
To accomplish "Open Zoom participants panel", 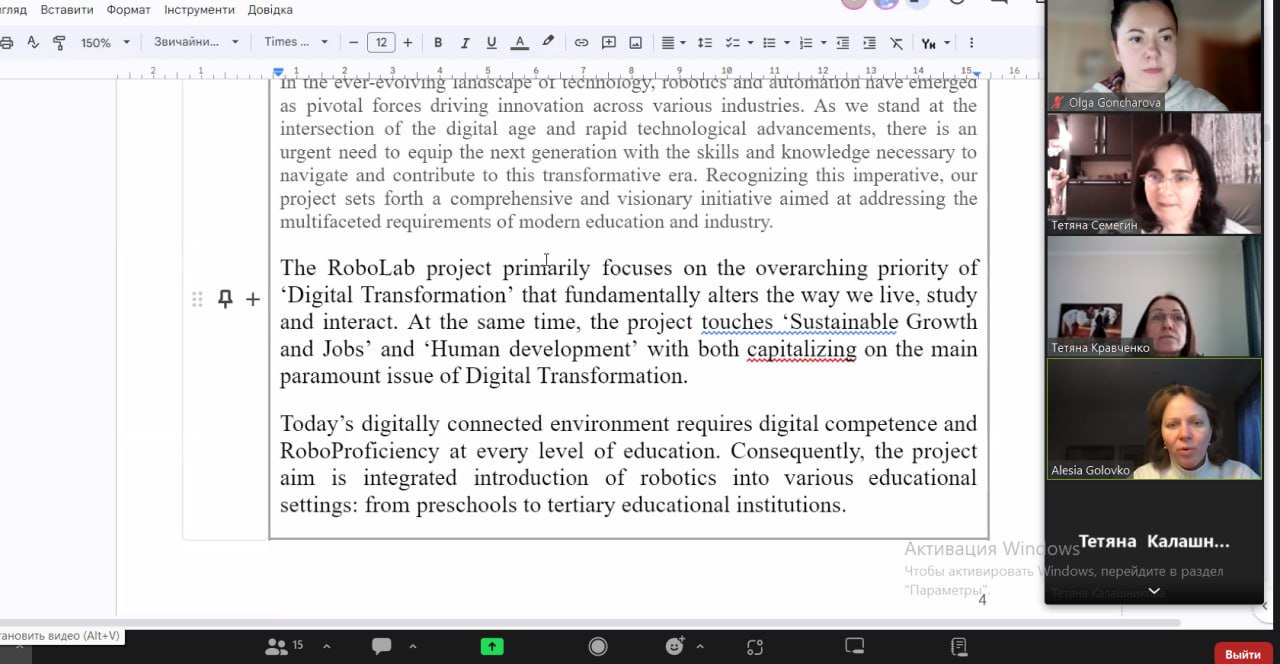I will 277,646.
